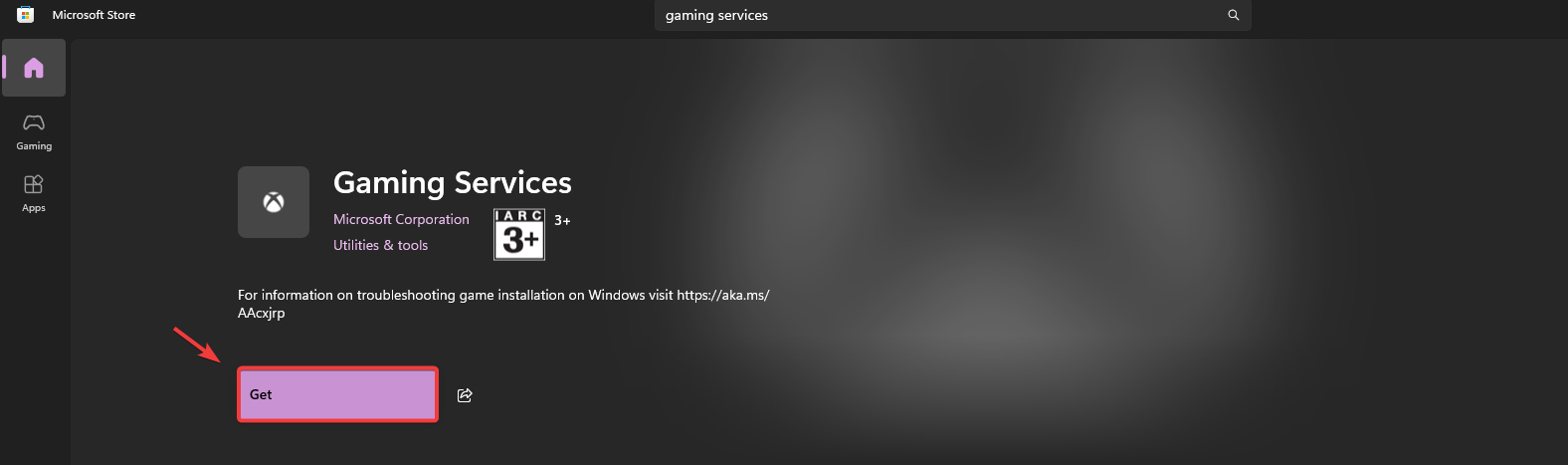The image size is (1568, 465).
Task: Click the Xbox logo app tile
Action: tap(274, 202)
